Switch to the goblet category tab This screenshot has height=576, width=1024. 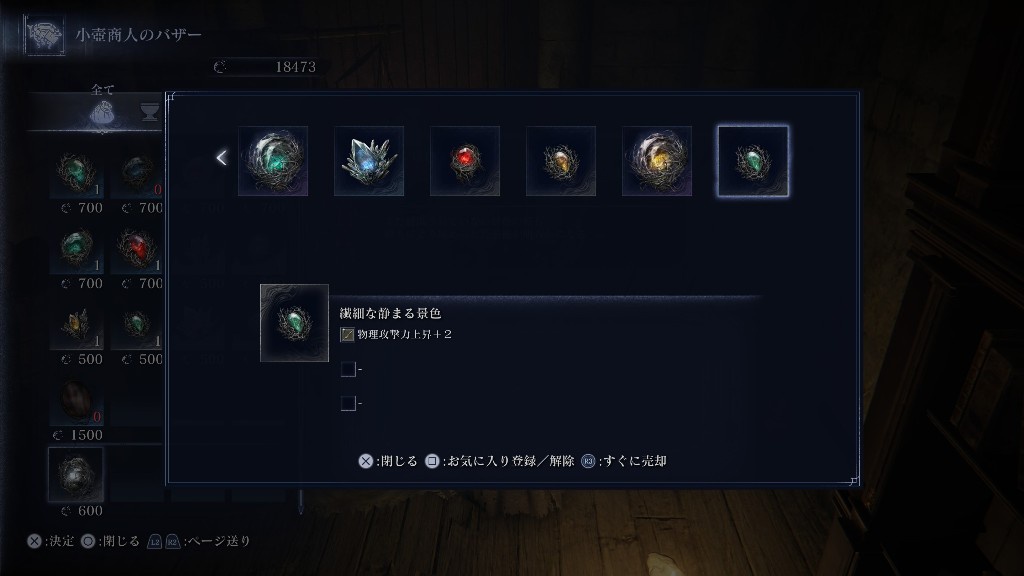(x=150, y=112)
